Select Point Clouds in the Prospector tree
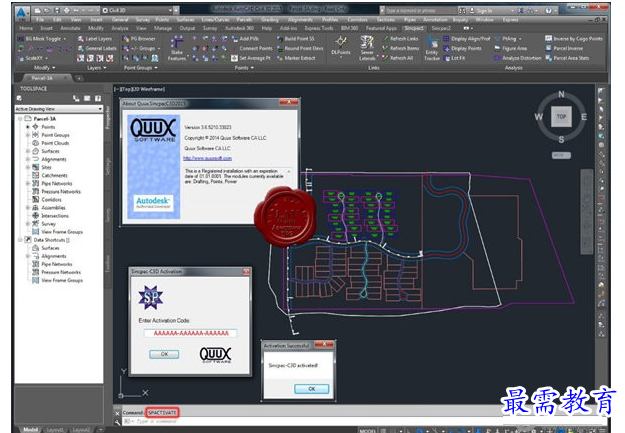The image size is (625, 433). pos(55,143)
